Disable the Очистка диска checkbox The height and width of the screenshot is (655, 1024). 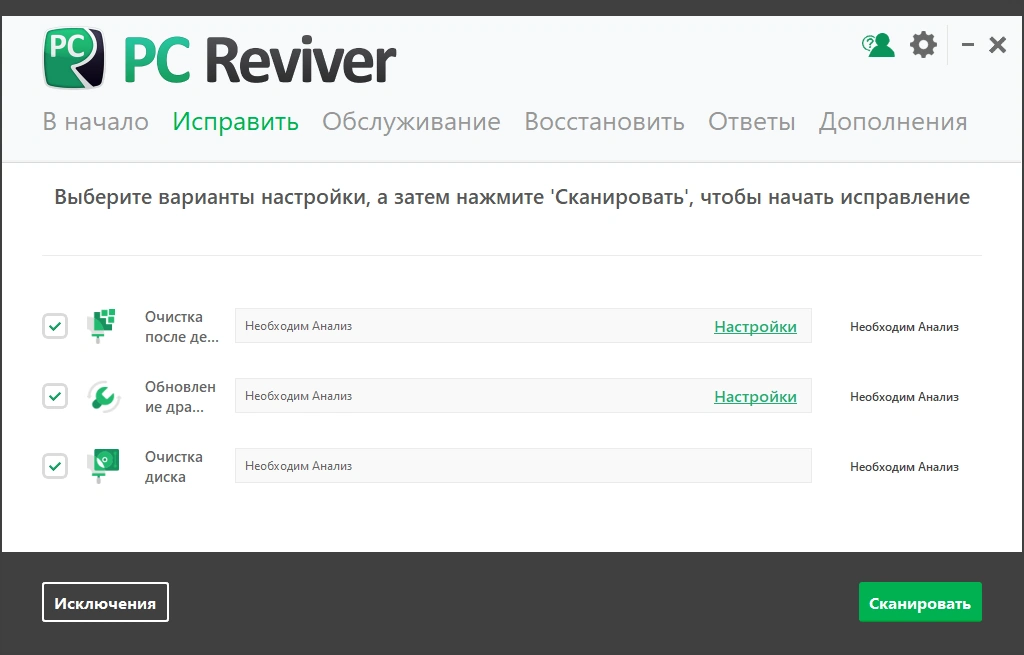pyautogui.click(x=55, y=466)
